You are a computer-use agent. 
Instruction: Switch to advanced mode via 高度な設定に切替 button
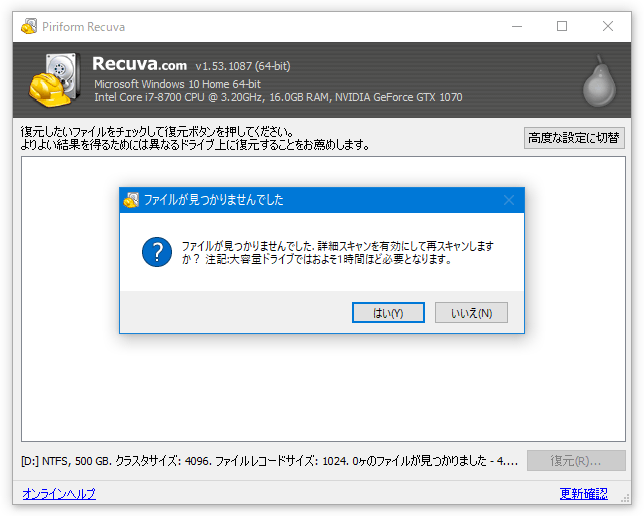click(x=574, y=138)
